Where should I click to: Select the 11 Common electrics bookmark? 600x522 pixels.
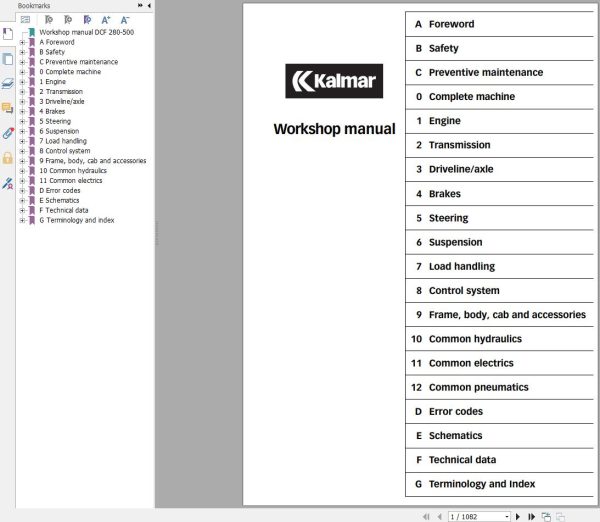coord(71,181)
